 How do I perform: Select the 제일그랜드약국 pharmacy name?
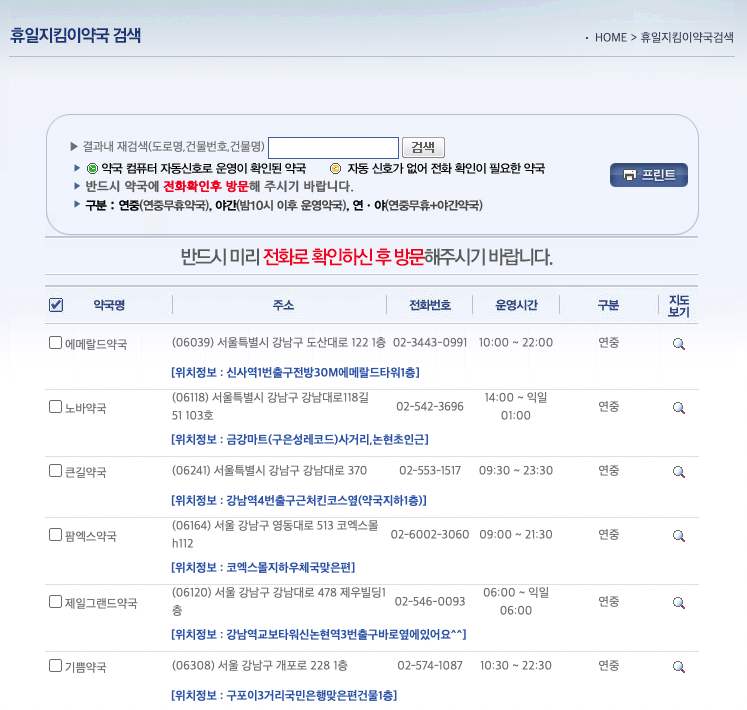coord(101,603)
